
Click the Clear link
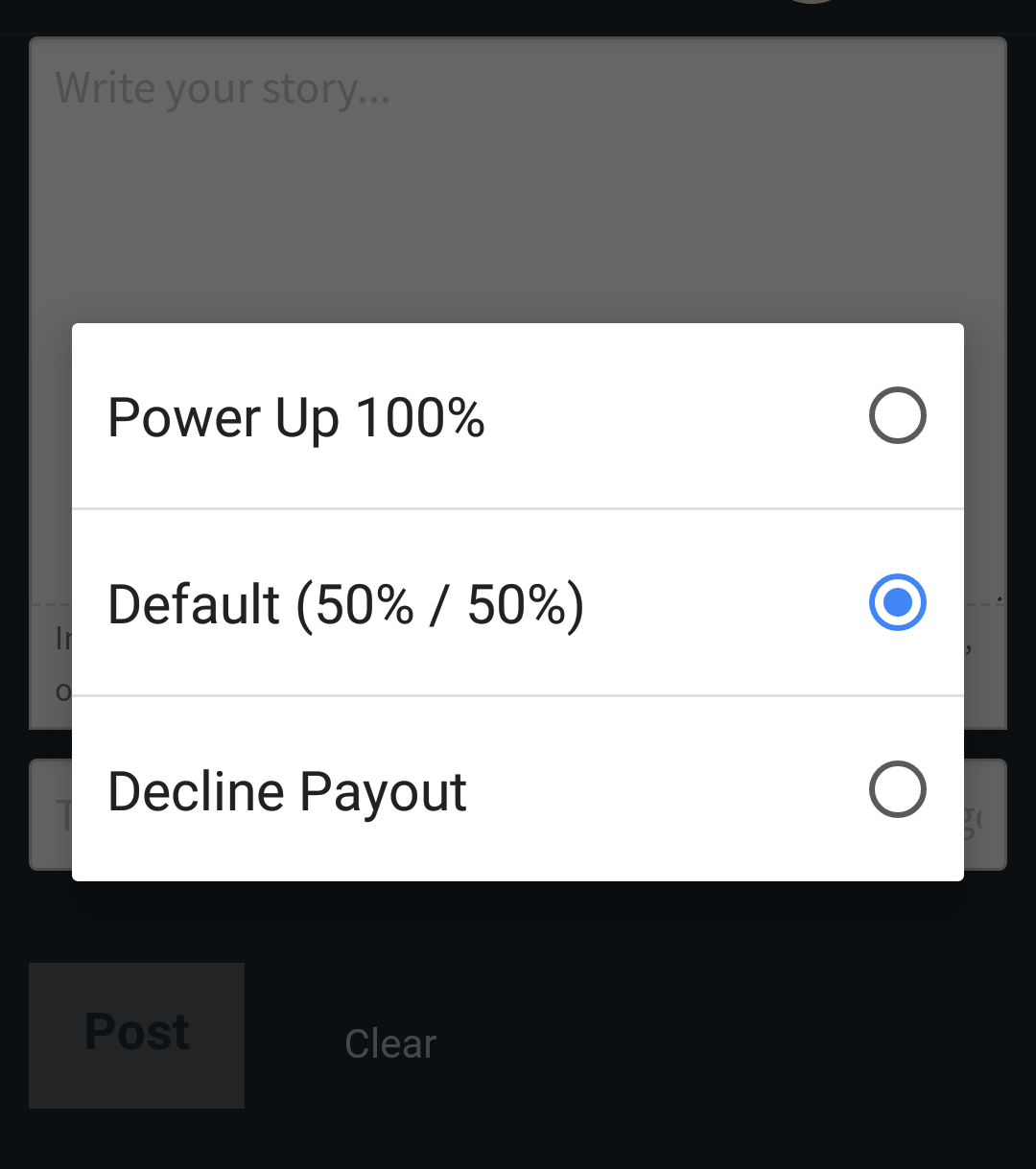click(x=390, y=1043)
